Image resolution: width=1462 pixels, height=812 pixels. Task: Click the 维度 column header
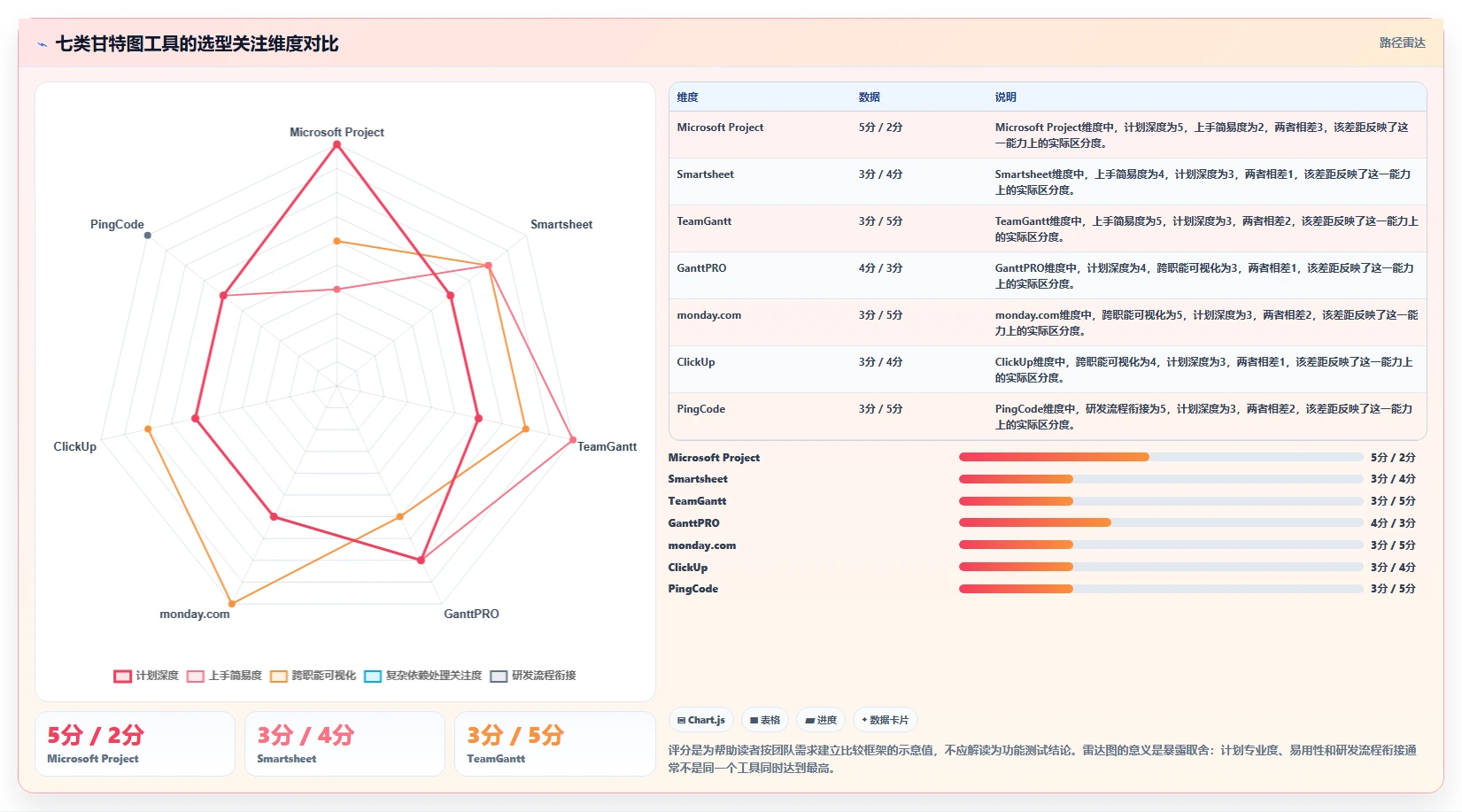[687, 97]
